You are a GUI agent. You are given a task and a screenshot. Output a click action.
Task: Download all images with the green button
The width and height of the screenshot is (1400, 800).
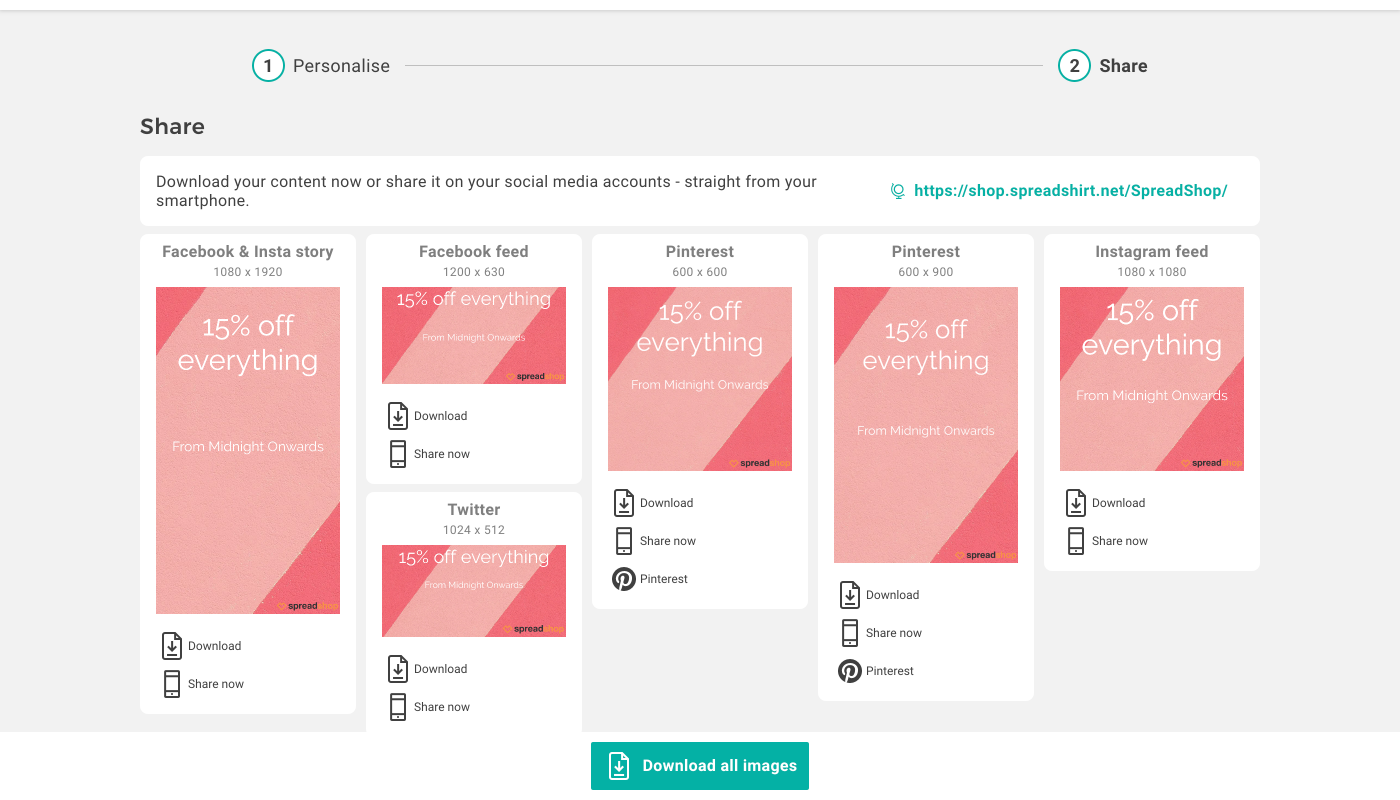pyautogui.click(x=700, y=766)
